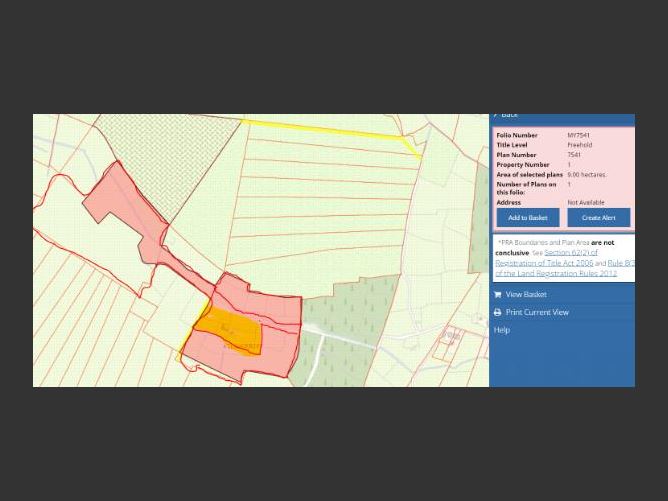Select the green forest area with tree symbols
The height and width of the screenshot is (501, 668).
(345, 328)
